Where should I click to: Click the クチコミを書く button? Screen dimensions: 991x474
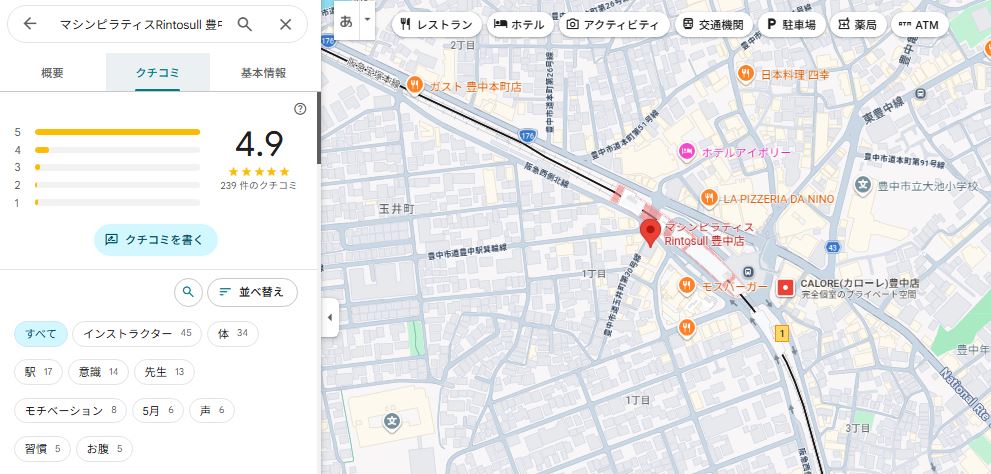pyautogui.click(x=155, y=240)
